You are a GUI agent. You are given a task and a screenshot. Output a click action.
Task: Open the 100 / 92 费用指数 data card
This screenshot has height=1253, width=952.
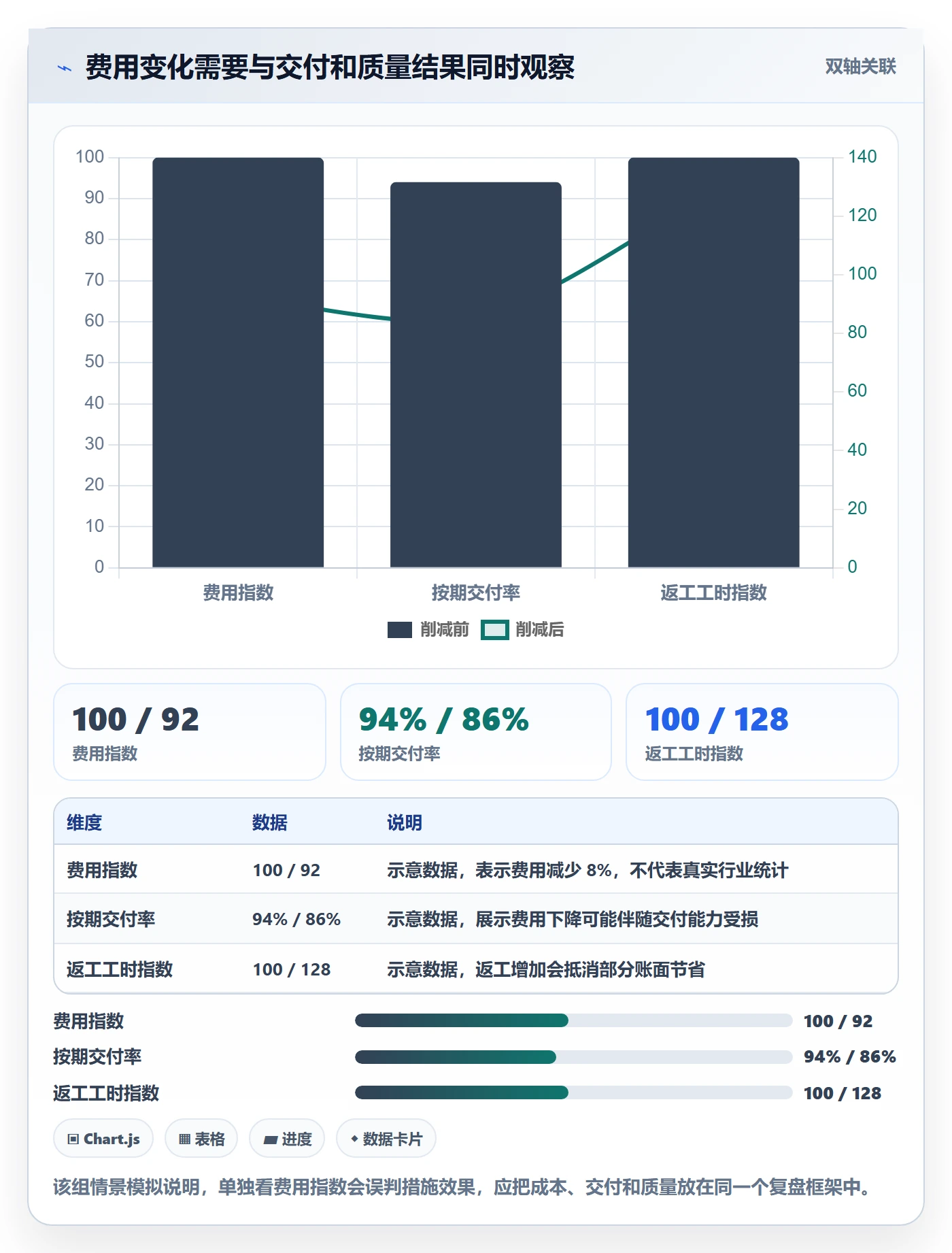(190, 732)
